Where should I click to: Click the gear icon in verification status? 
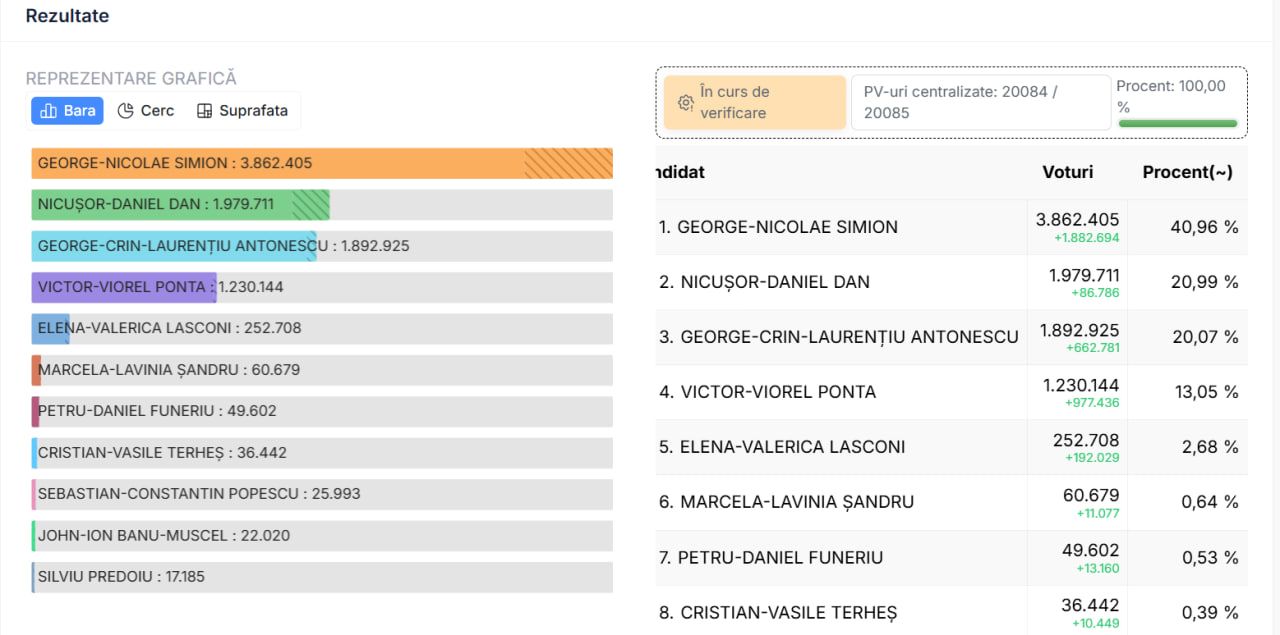click(686, 103)
